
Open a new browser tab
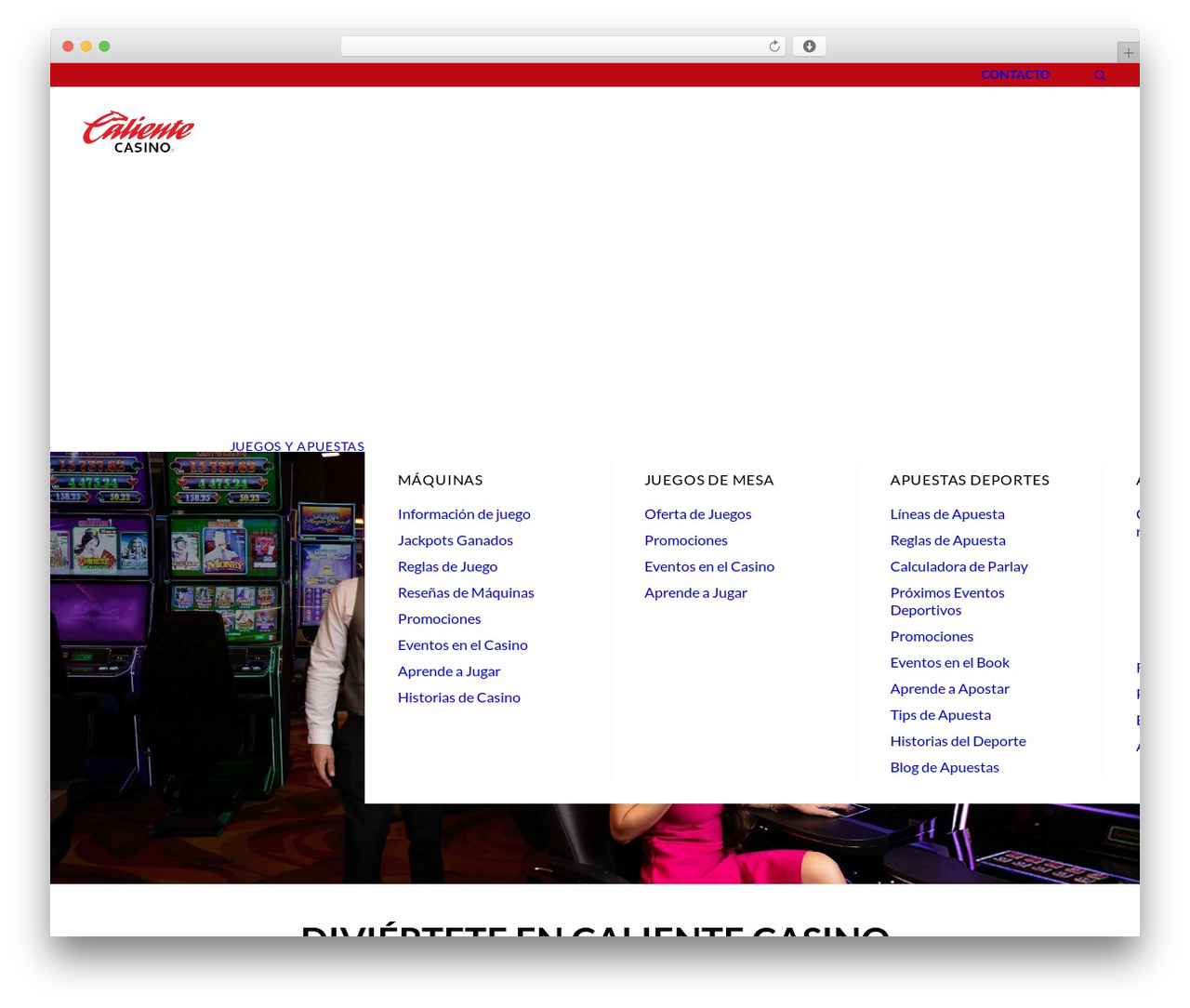(1128, 53)
